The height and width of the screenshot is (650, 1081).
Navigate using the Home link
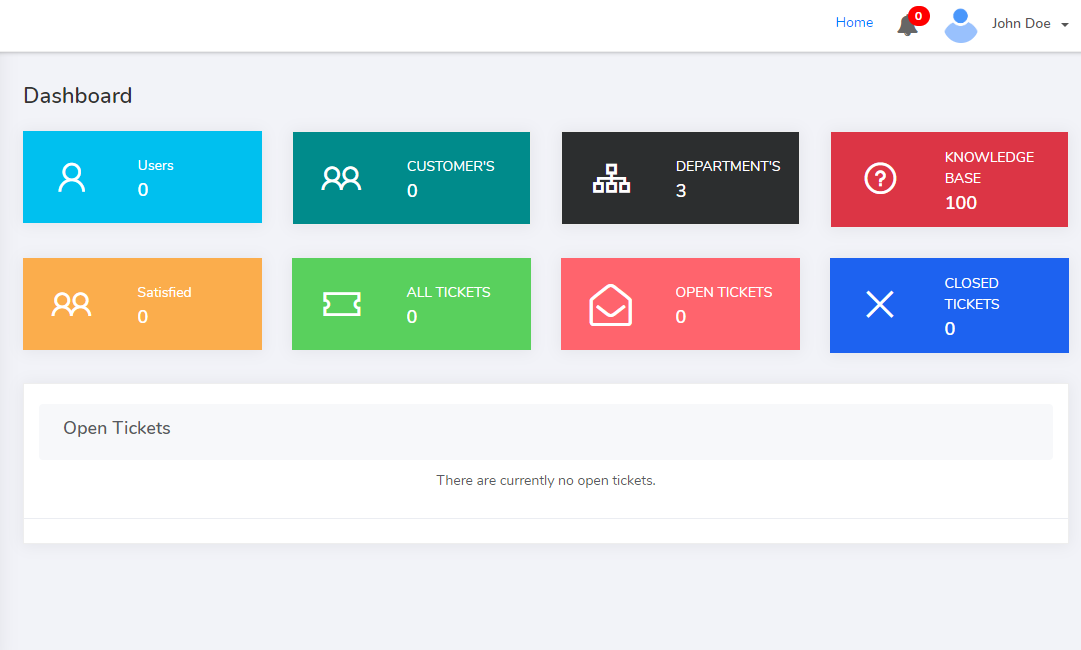(x=854, y=22)
